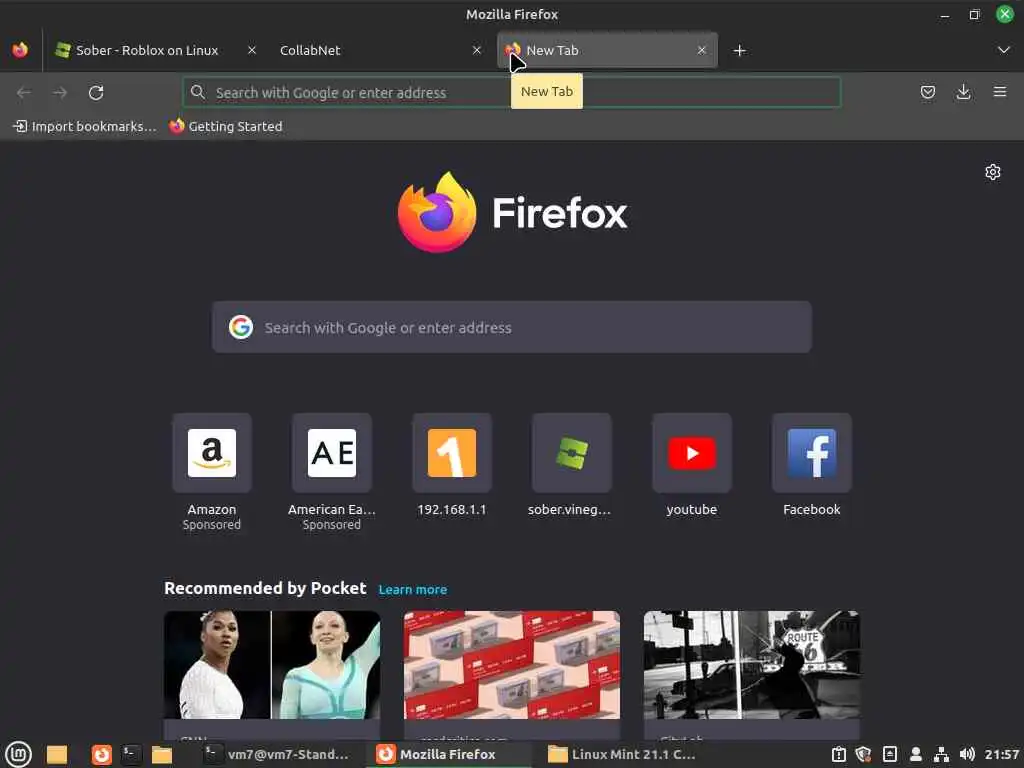The width and height of the screenshot is (1024, 768).
Task: Open the update manager shield icon
Action: (863, 754)
